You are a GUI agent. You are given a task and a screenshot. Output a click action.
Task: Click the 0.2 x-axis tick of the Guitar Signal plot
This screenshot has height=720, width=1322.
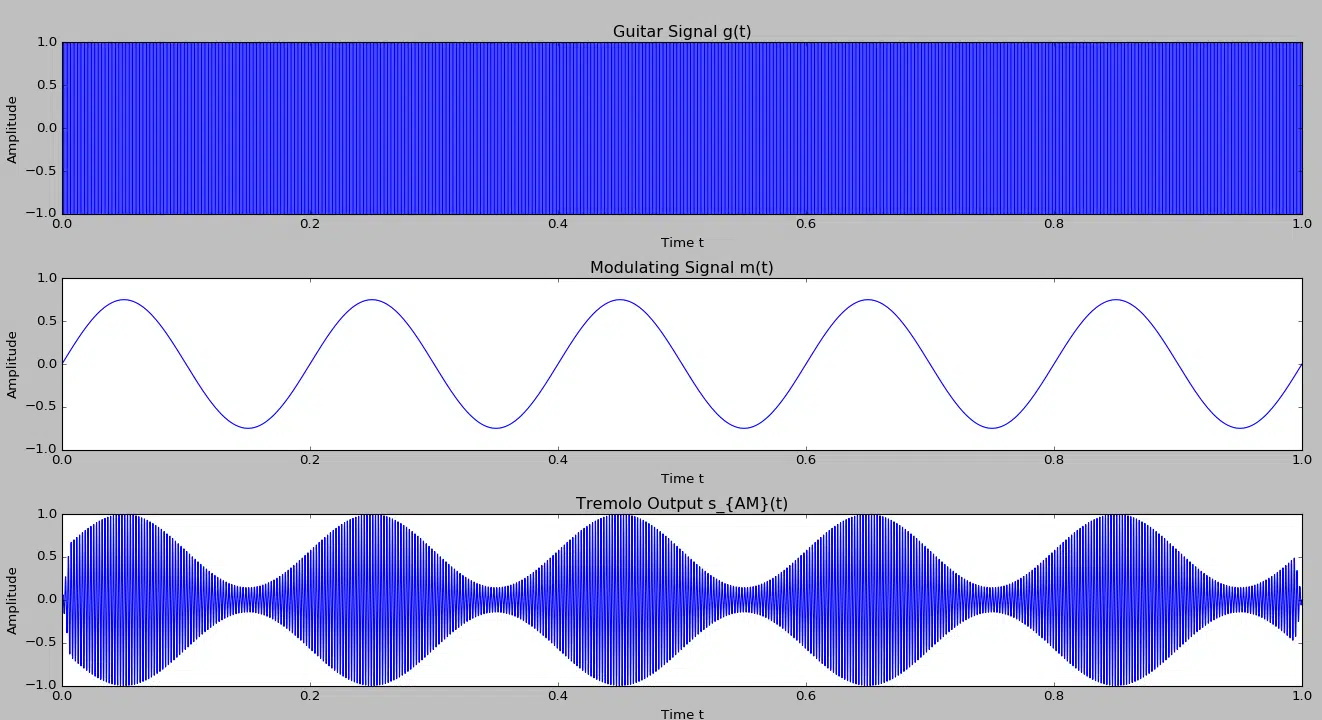click(x=310, y=224)
